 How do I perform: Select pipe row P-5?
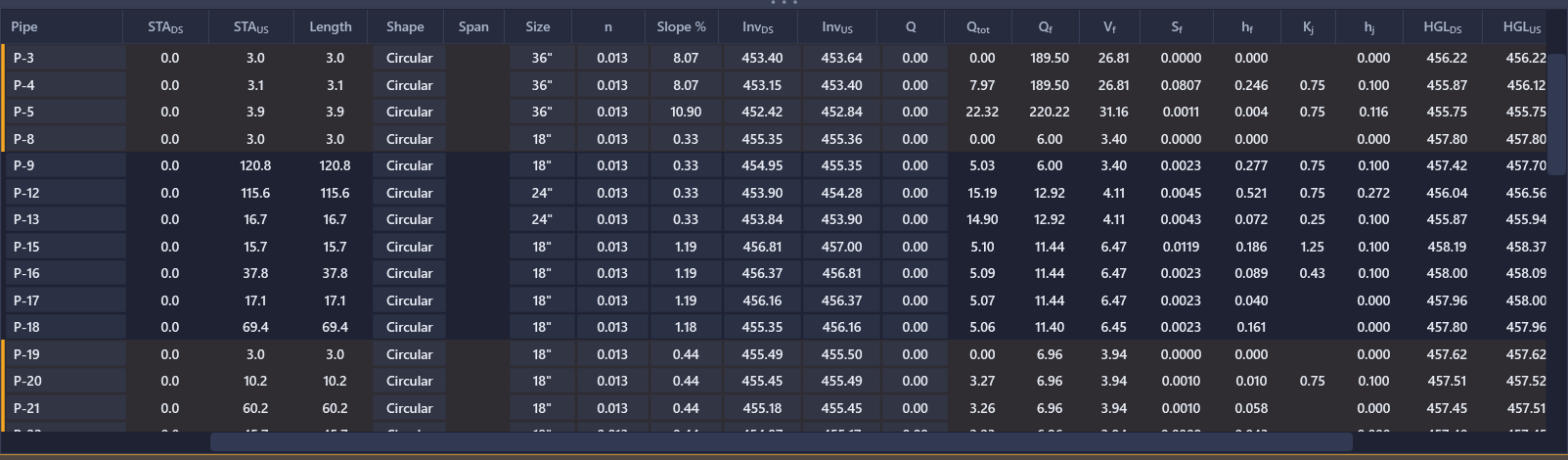[67, 112]
